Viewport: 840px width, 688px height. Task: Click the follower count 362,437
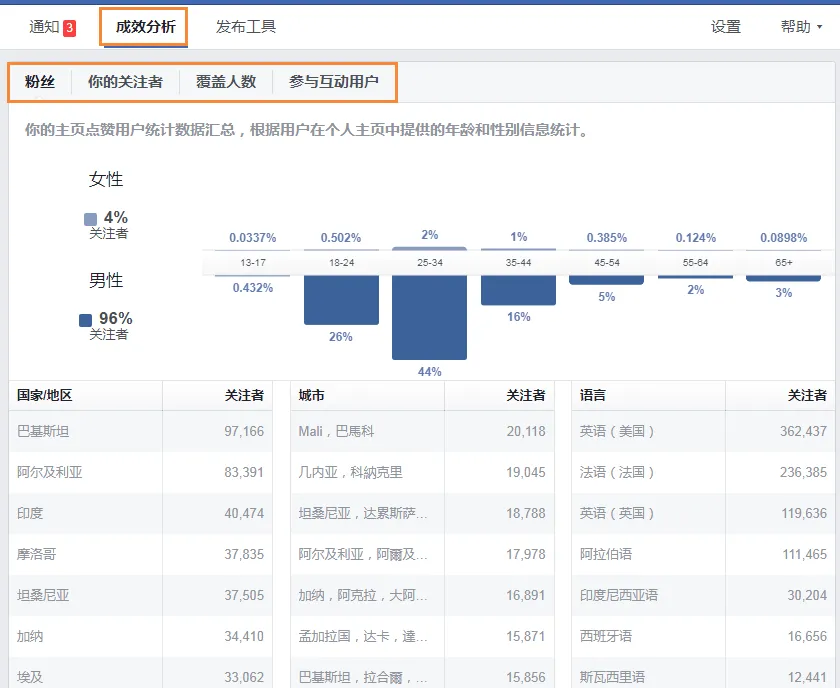803,431
